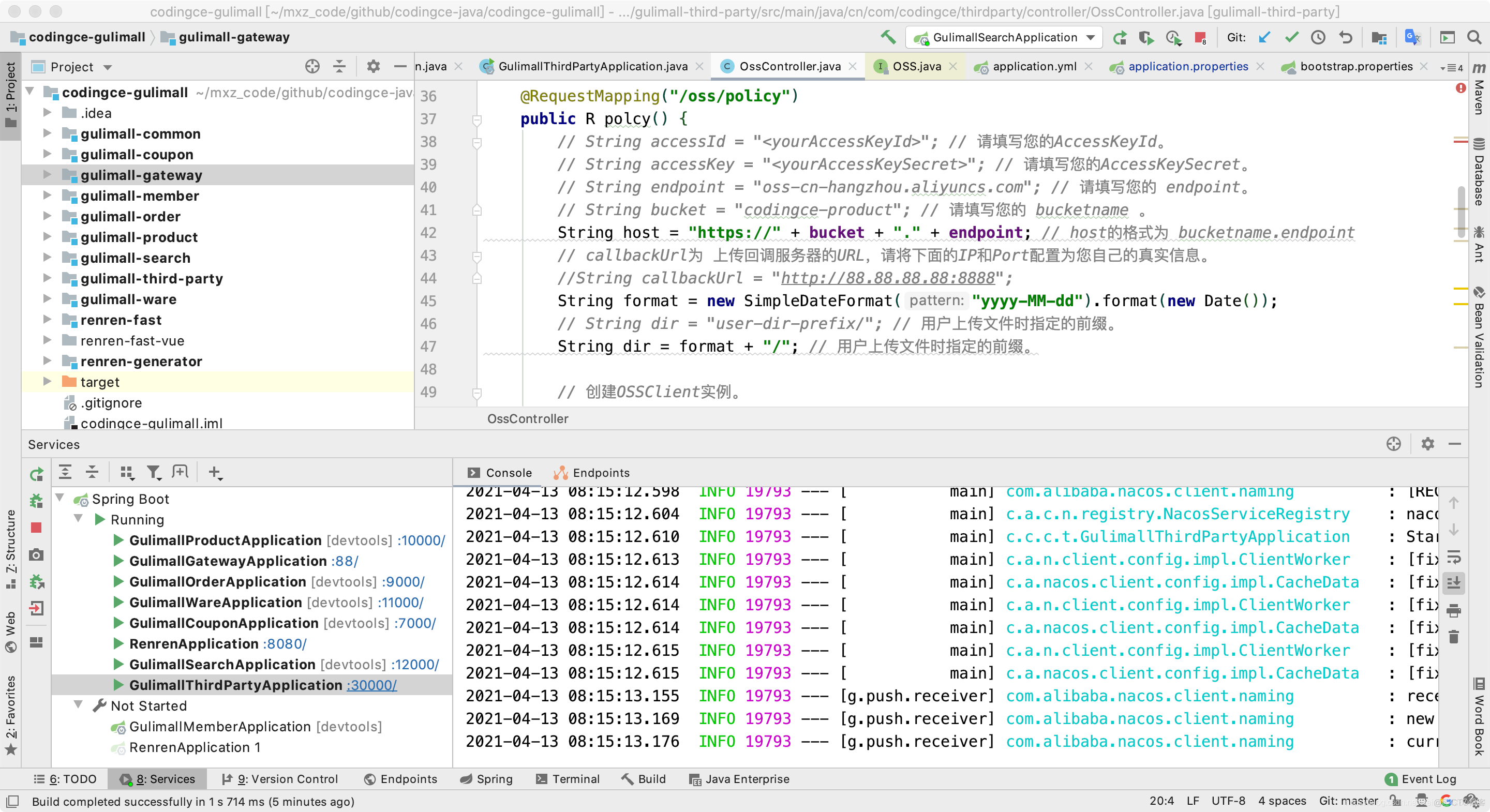Viewport: 1490px width, 812px height.
Task: Click the Debug icon in the top toolbar
Action: pyautogui.click(x=1146, y=38)
